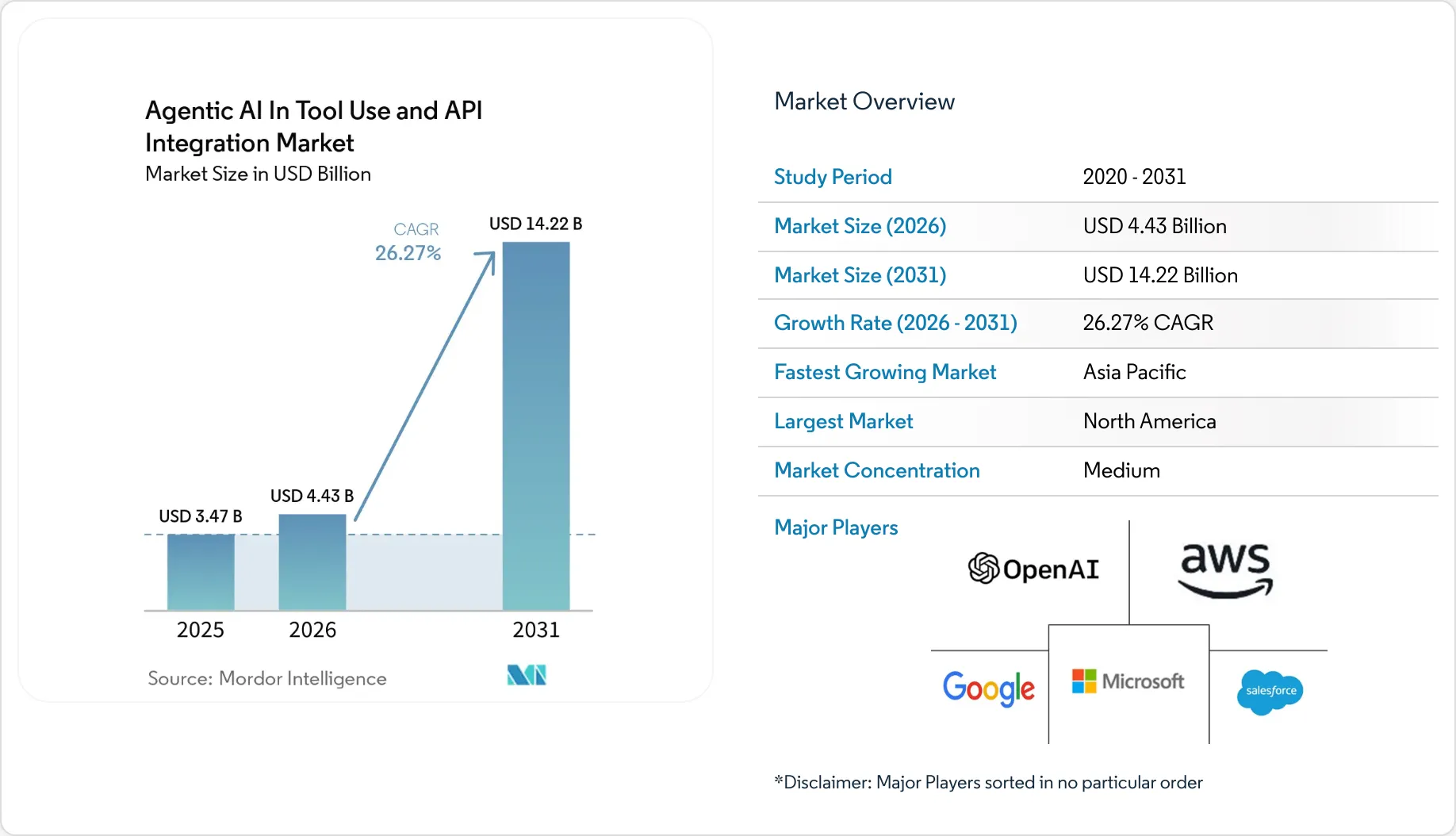Click the Google logo

(x=988, y=688)
